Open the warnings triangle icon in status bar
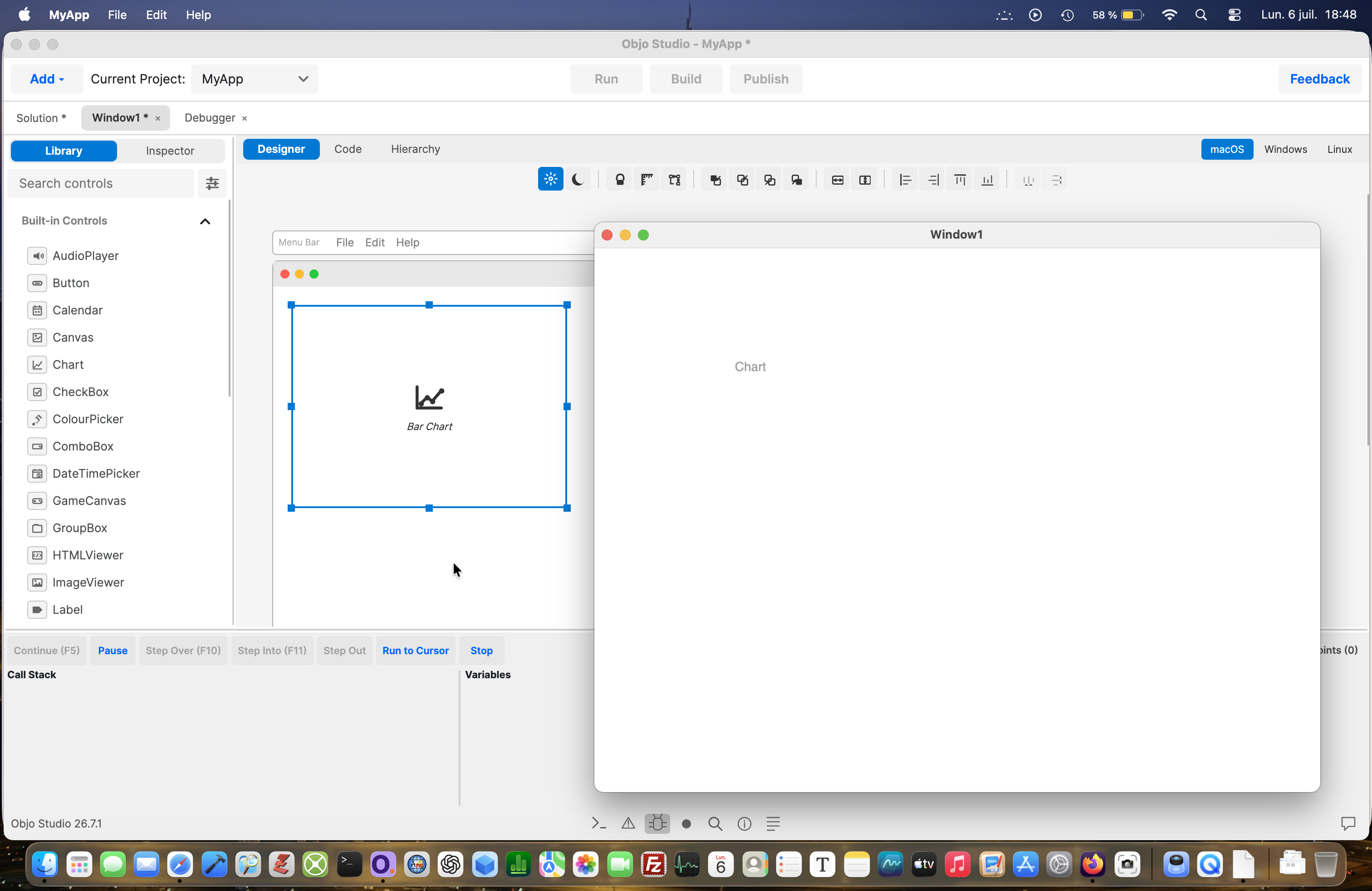The width and height of the screenshot is (1372, 891). (628, 823)
